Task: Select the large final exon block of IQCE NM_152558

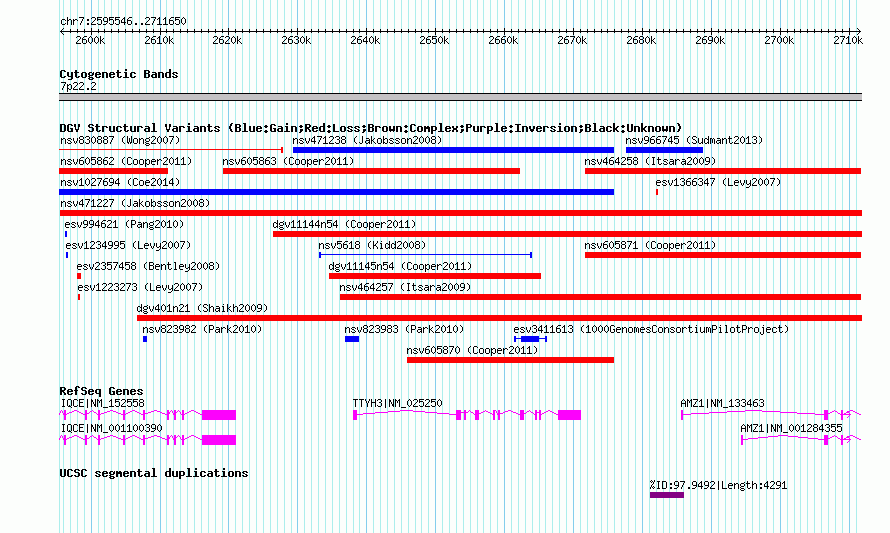Action: click(x=219, y=415)
